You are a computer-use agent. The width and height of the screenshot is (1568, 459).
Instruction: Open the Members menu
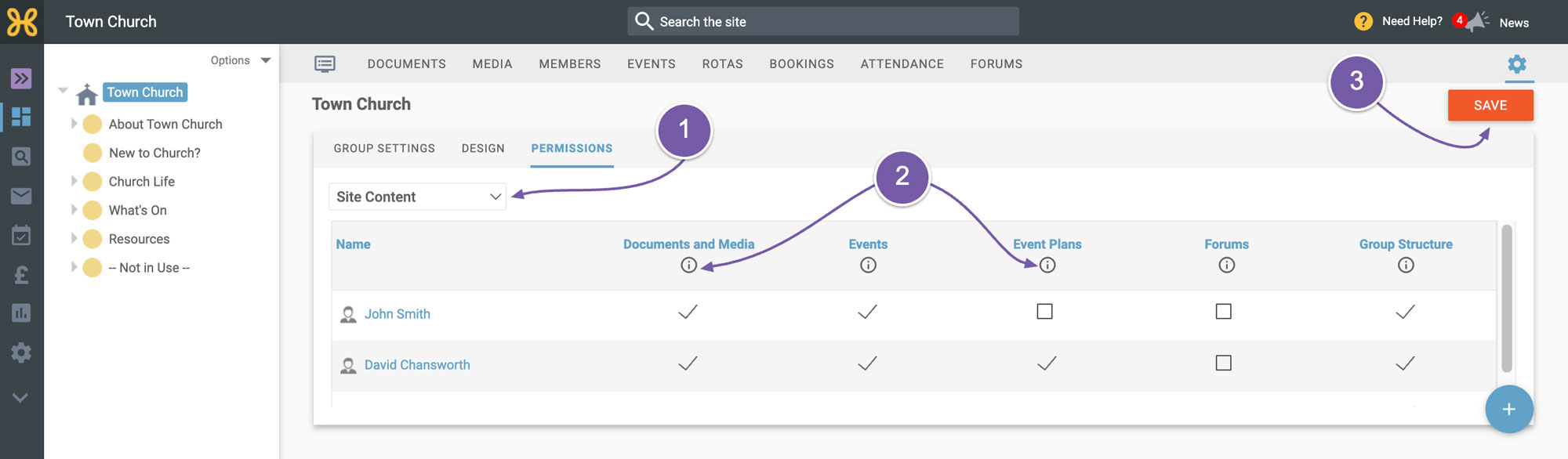pos(570,64)
